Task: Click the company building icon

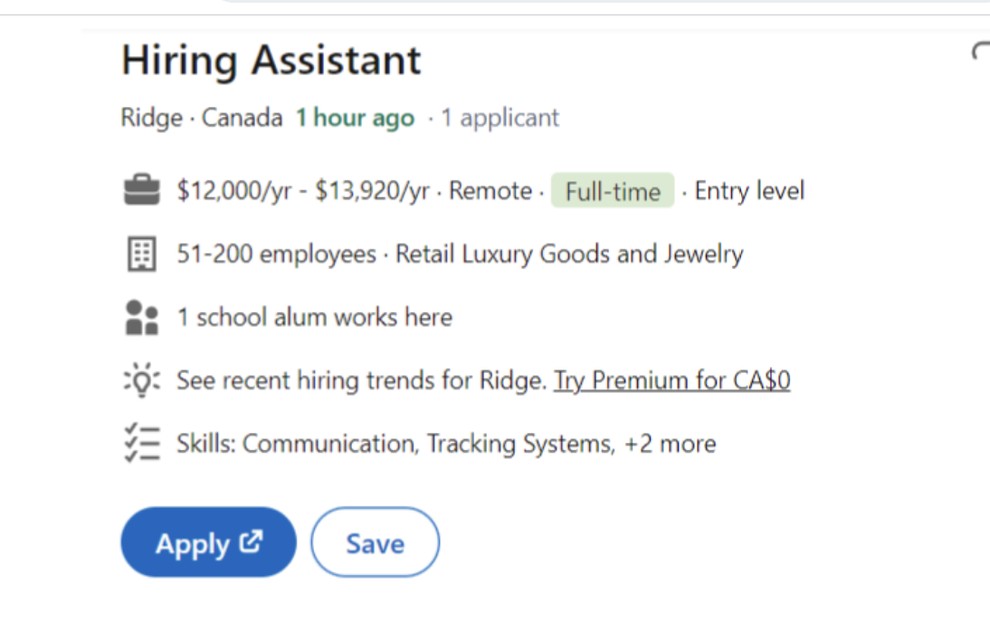Action: (x=142, y=253)
